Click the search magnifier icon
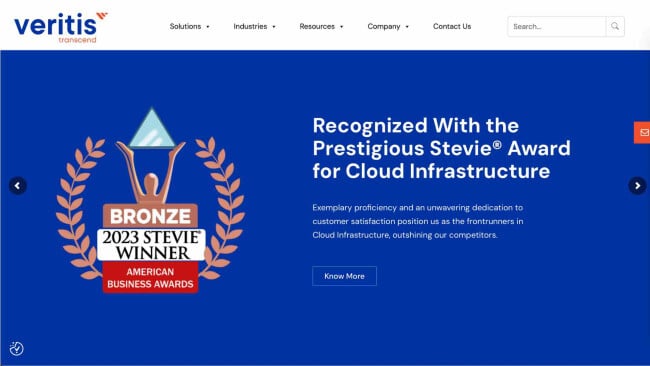This screenshot has width=650, height=366. [615, 27]
